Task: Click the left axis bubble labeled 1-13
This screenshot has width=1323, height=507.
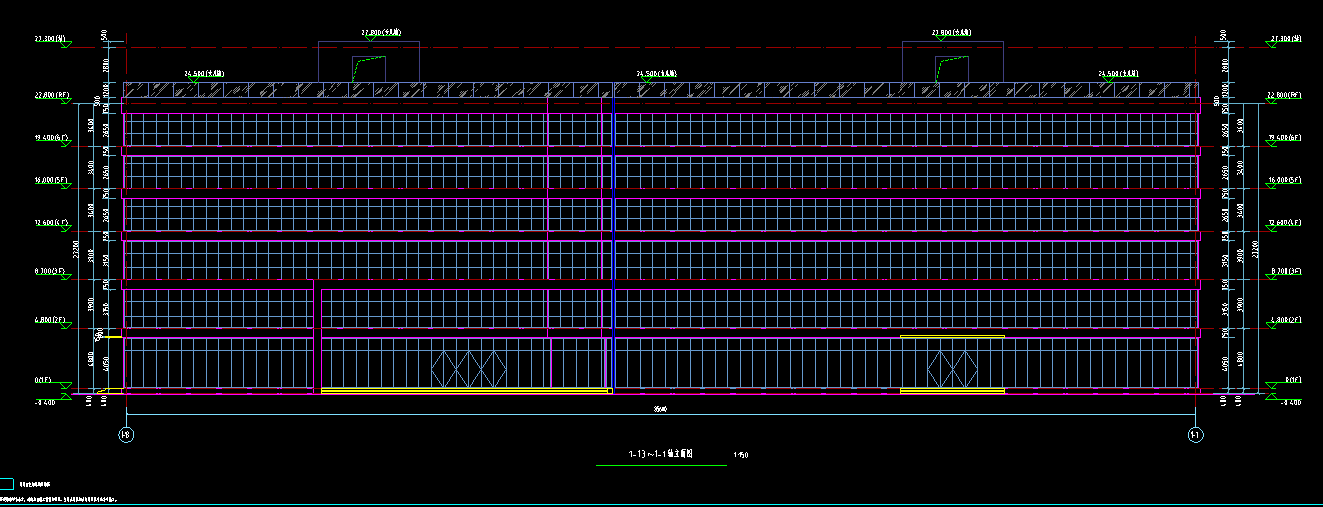Action: pos(126,435)
